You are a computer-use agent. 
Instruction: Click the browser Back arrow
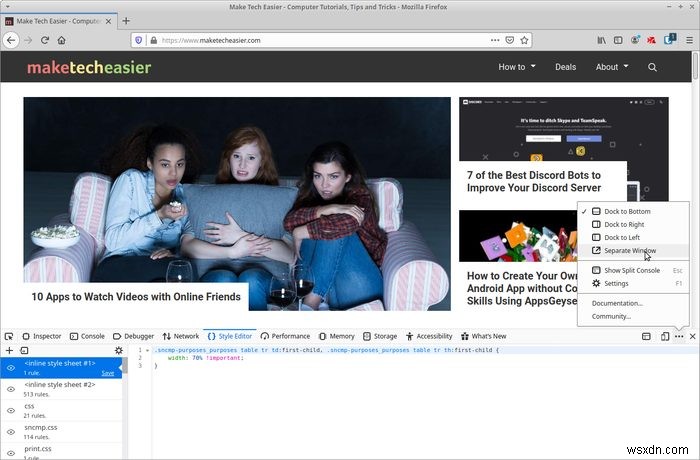(x=11, y=40)
